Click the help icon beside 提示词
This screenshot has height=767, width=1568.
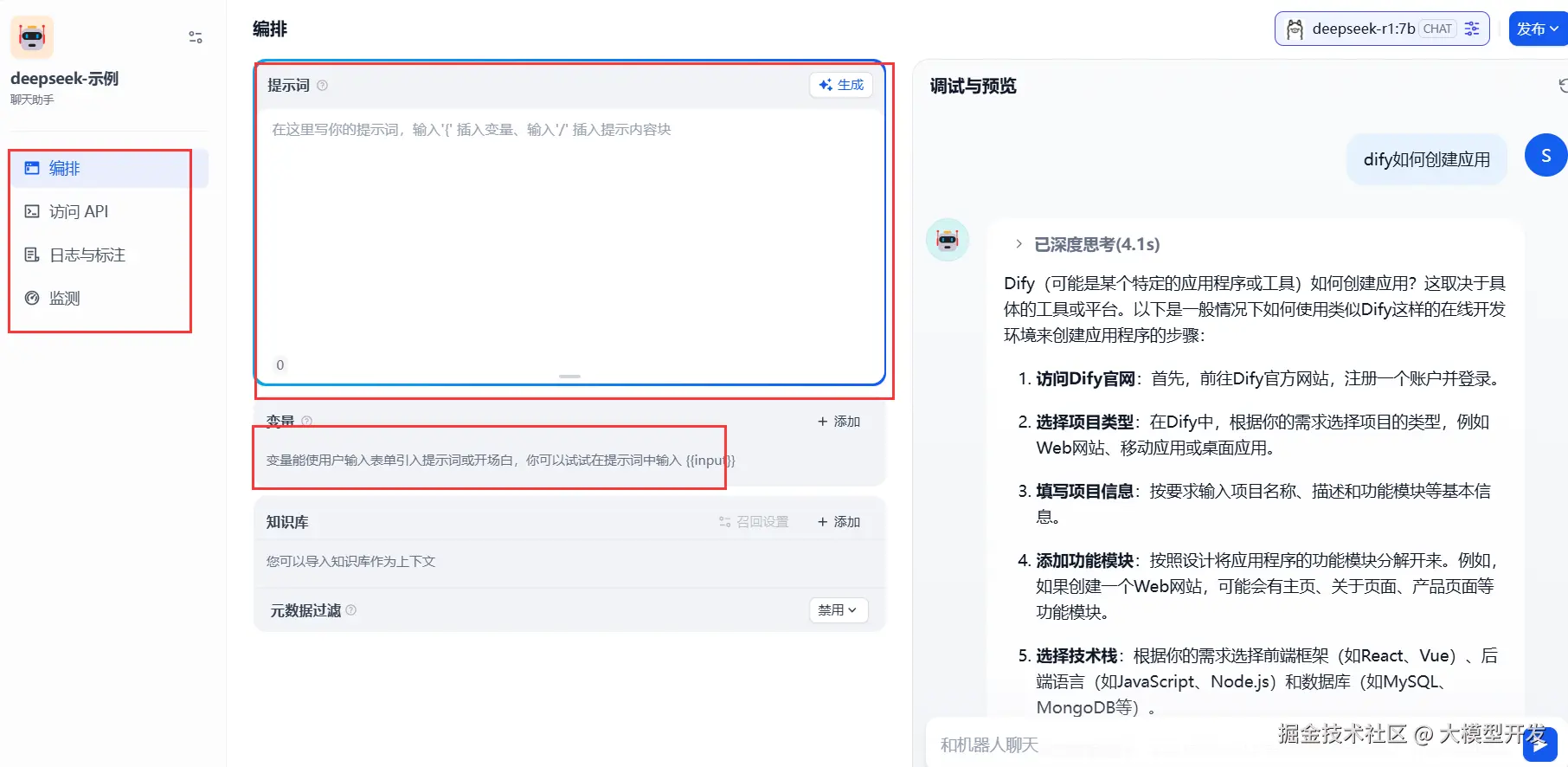click(x=322, y=86)
